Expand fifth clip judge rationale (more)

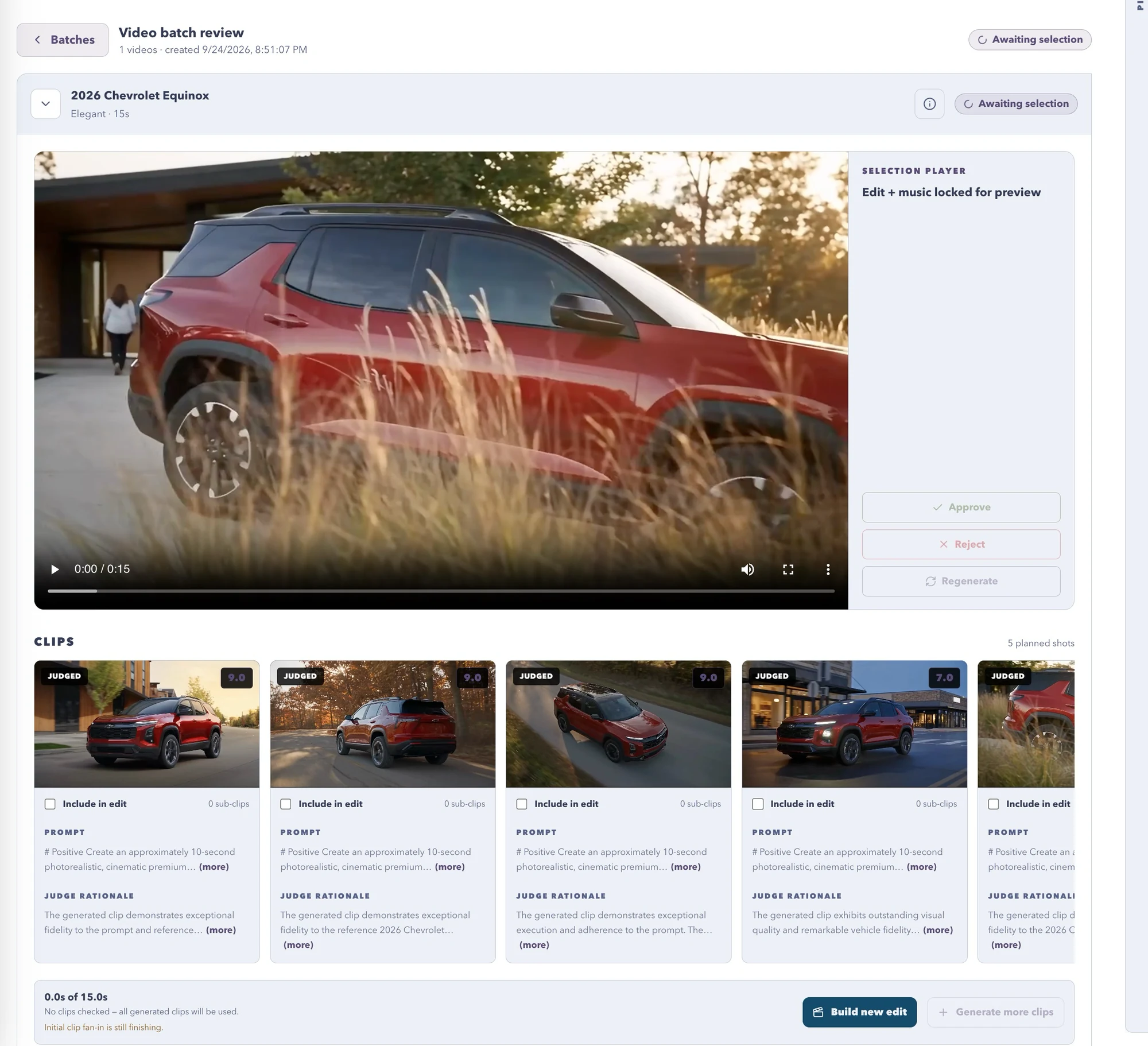tap(1006, 944)
